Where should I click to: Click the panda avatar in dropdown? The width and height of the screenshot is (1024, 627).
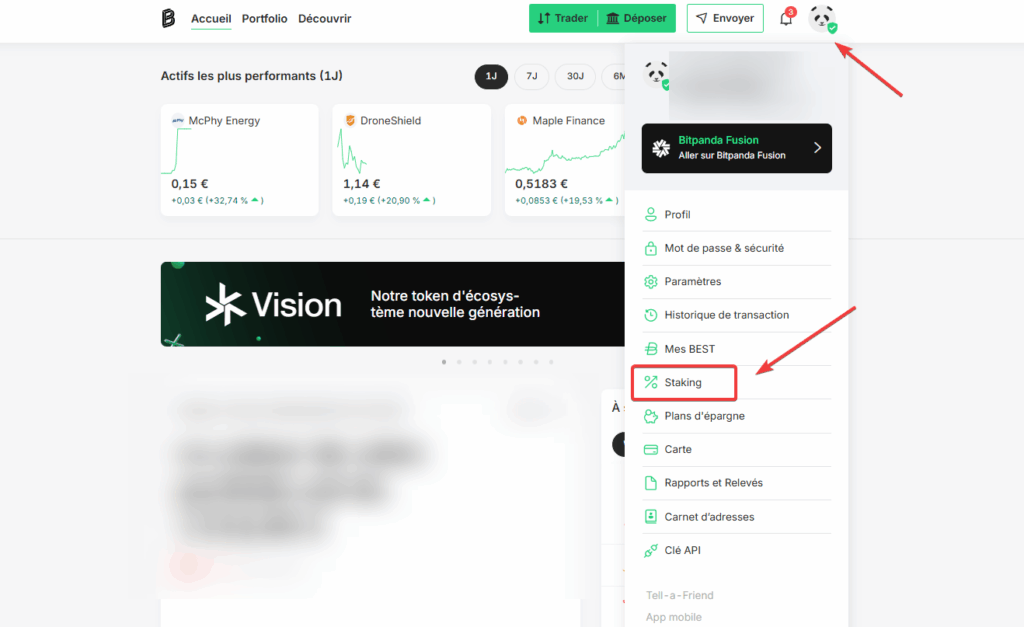tap(656, 74)
